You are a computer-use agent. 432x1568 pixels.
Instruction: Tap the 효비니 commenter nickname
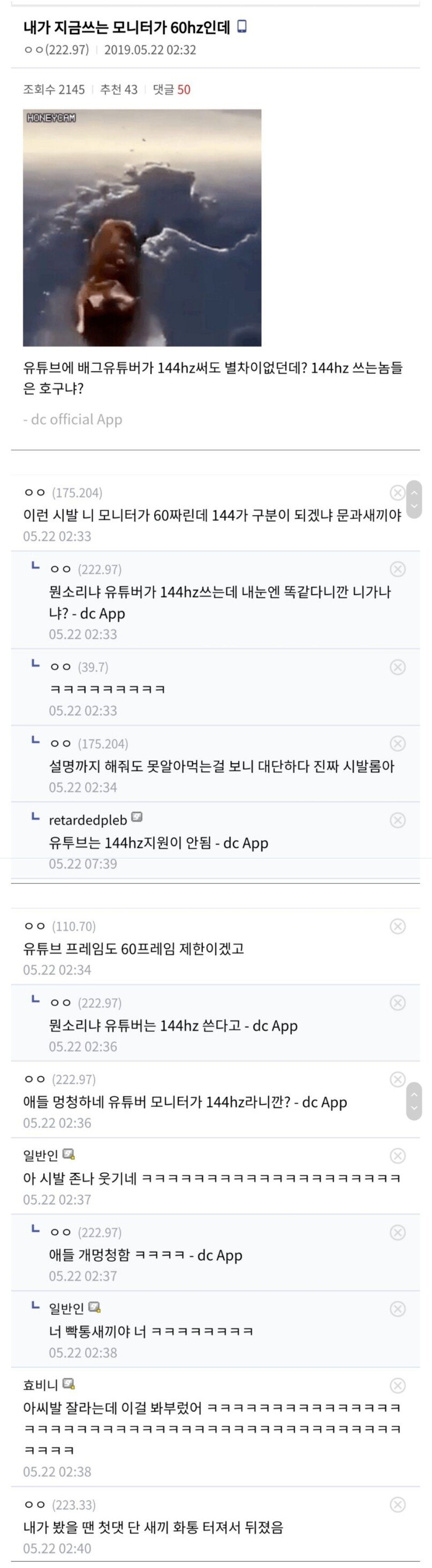[40, 1385]
